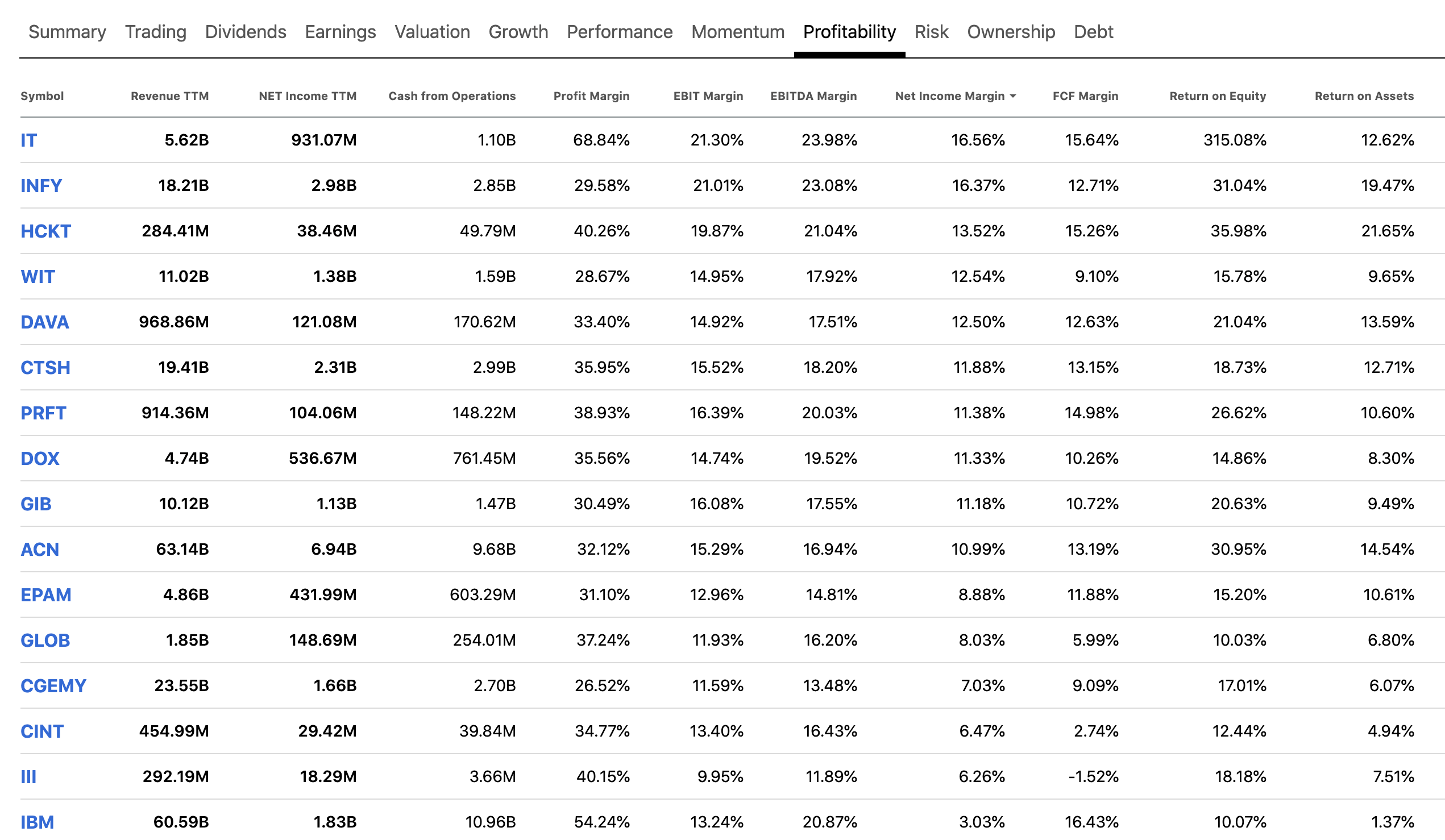Sort by Profit Margin column
This screenshot has height=840, width=1445.
pos(591,95)
